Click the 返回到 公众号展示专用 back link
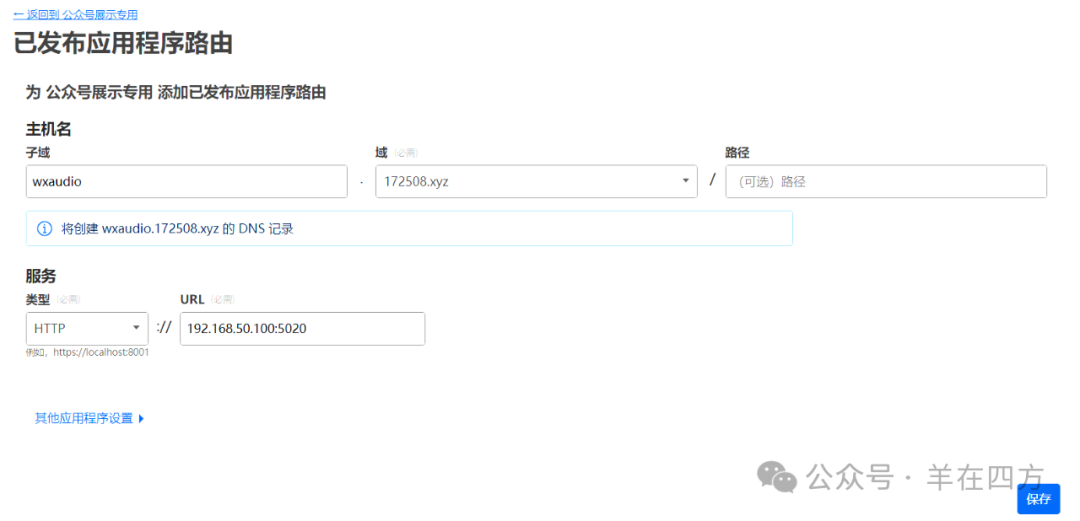The height and width of the screenshot is (521, 1080). [x=76, y=15]
